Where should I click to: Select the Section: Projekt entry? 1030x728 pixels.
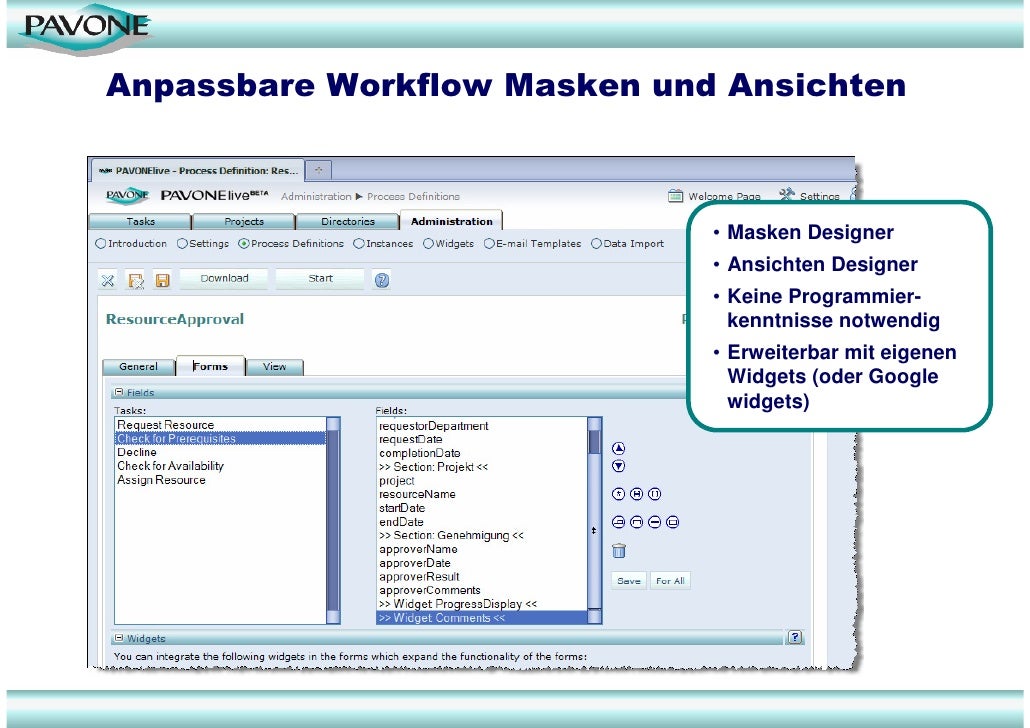point(482,467)
